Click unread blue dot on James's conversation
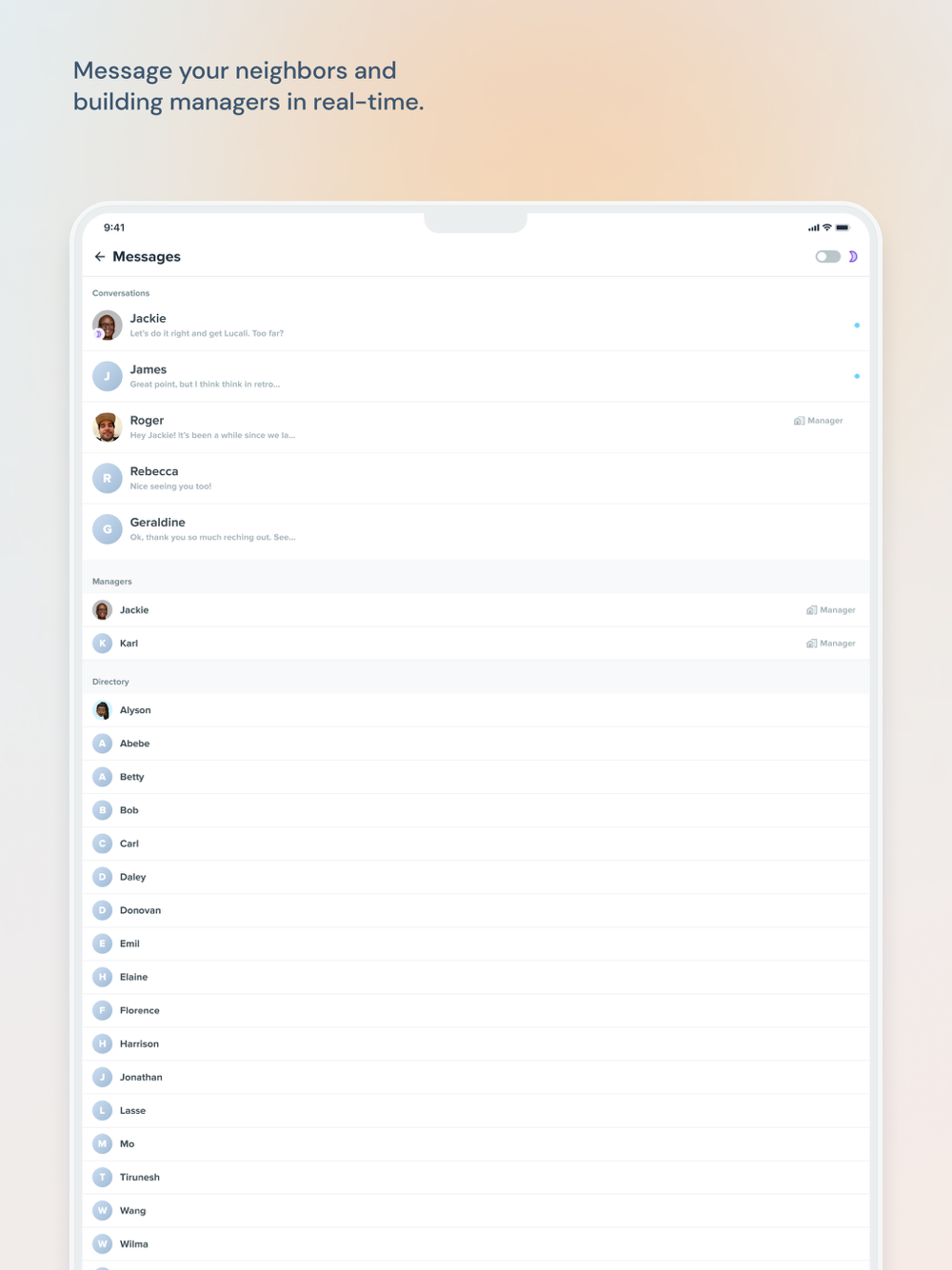 [857, 376]
